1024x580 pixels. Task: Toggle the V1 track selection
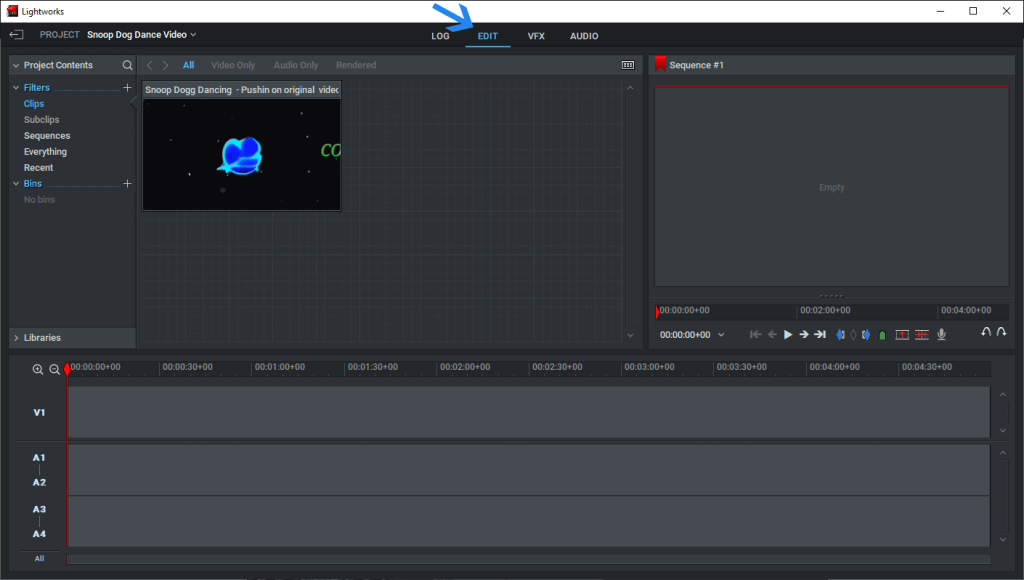pyautogui.click(x=39, y=413)
